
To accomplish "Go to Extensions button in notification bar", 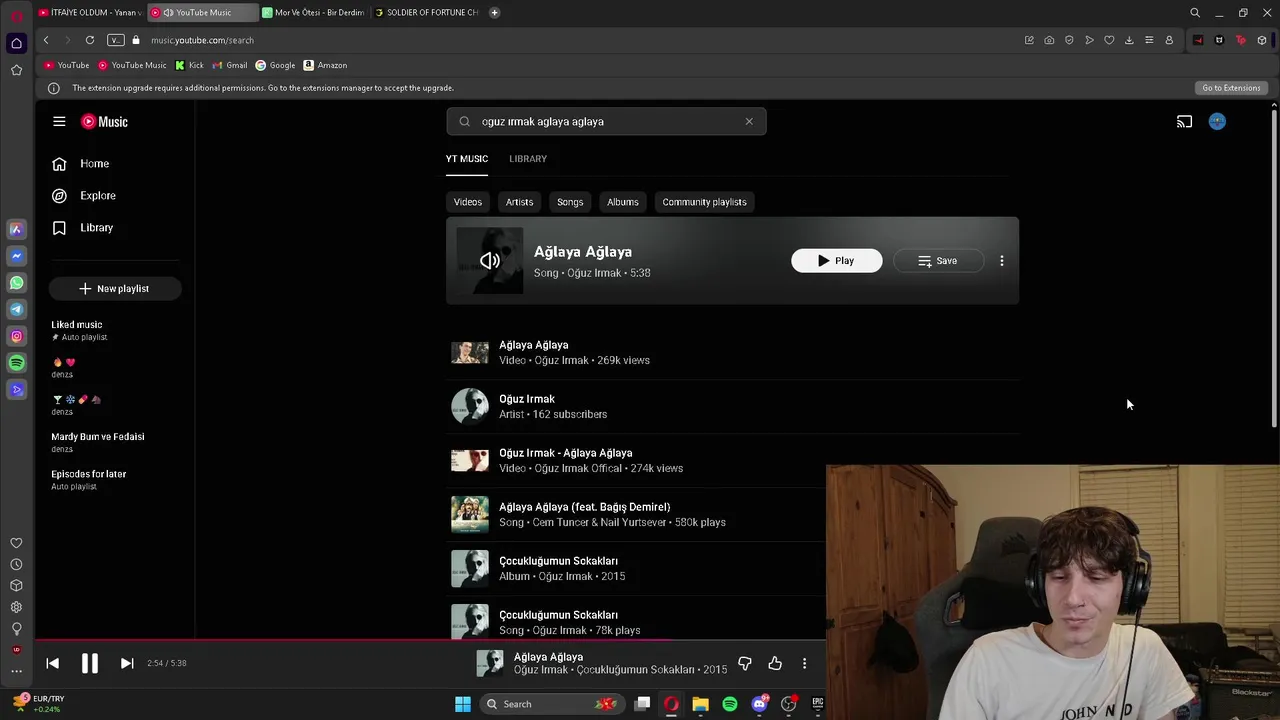I will pos(1231,88).
